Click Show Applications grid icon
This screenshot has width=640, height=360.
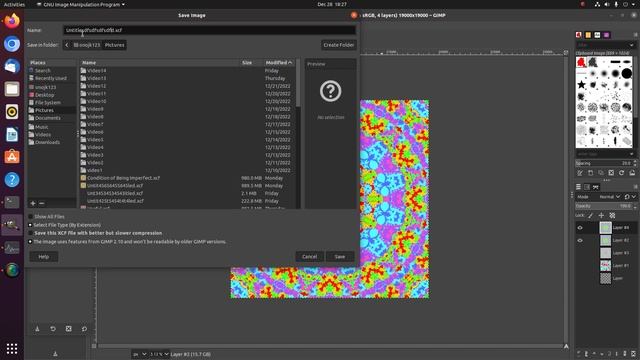pyautogui.click(x=12, y=348)
